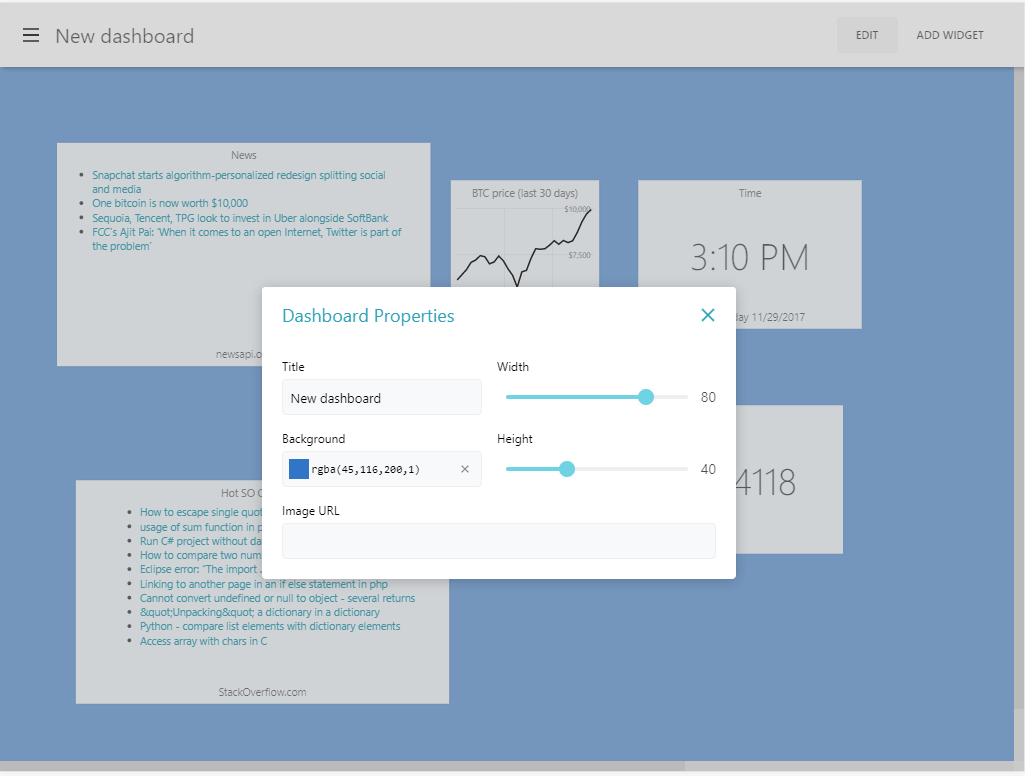
Task: Click the BTC price chart widget
Action: (x=524, y=233)
